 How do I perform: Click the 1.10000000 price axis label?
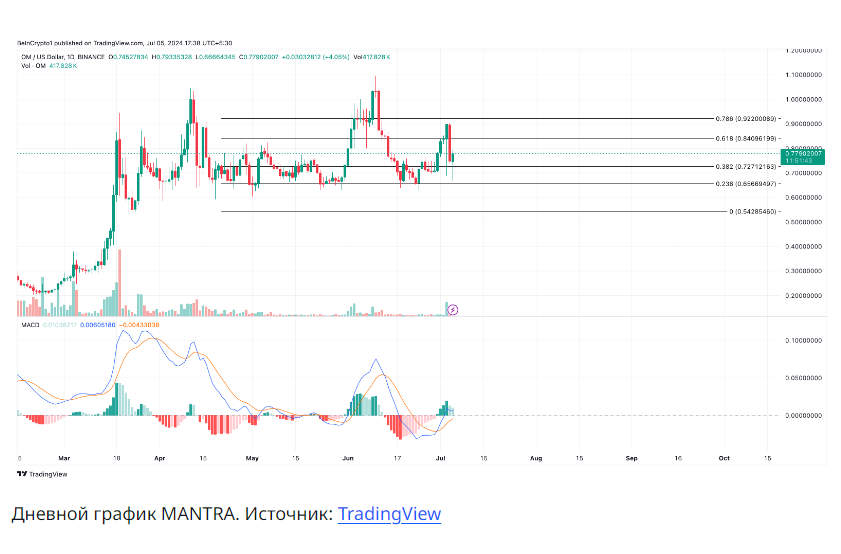(x=803, y=75)
